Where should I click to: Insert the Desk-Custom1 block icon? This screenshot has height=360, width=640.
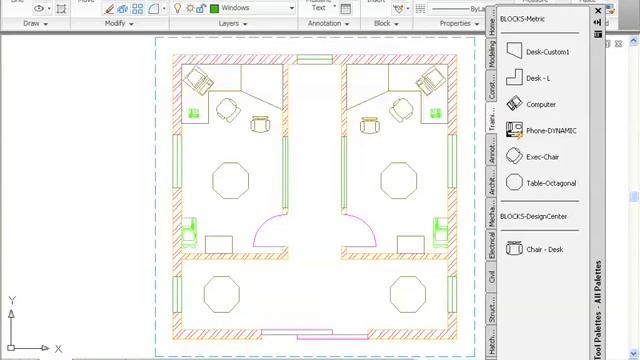point(514,51)
